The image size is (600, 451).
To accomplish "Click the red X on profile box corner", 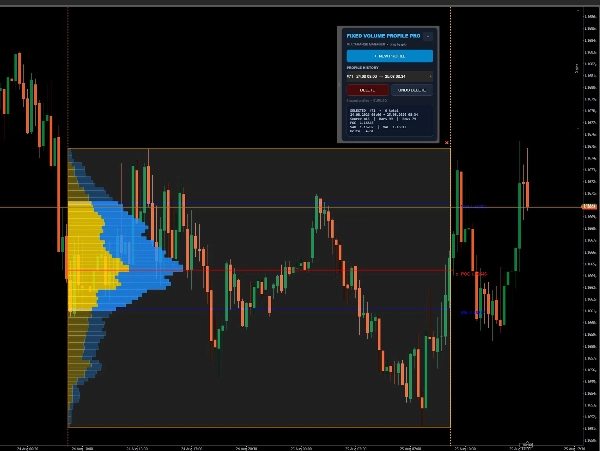I will (x=447, y=143).
